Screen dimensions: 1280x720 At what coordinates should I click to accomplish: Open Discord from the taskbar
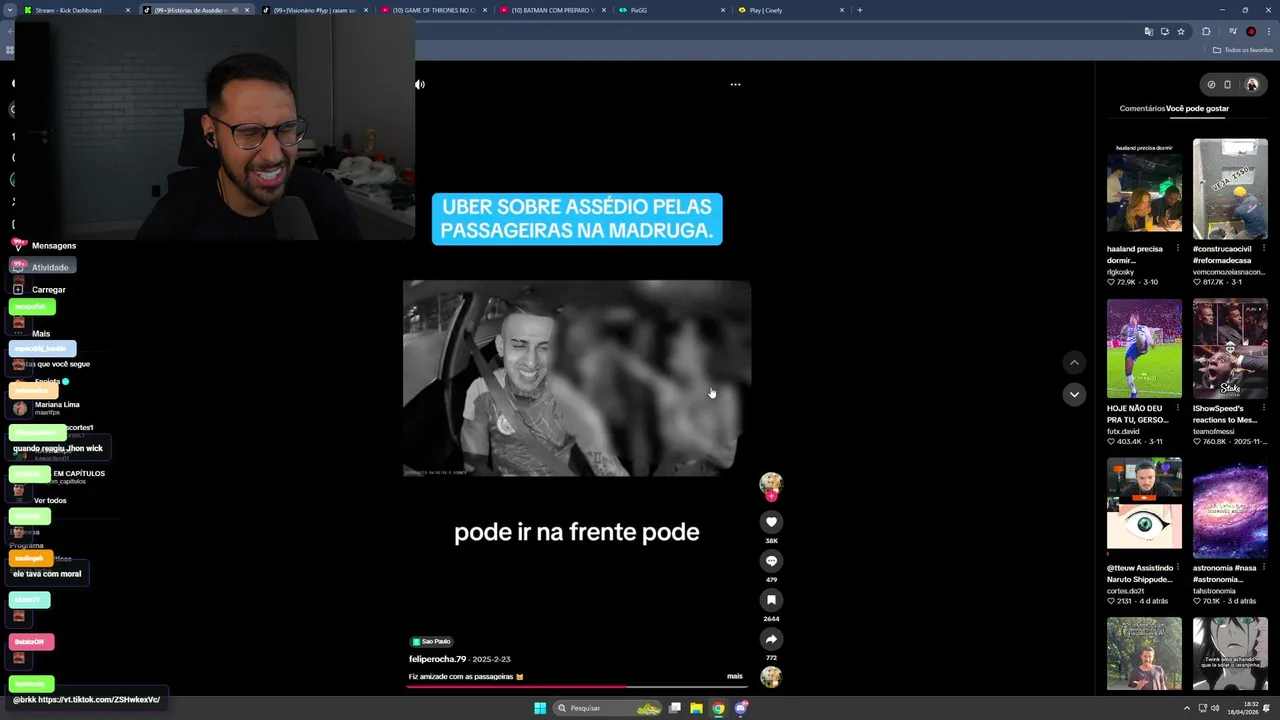[741, 708]
